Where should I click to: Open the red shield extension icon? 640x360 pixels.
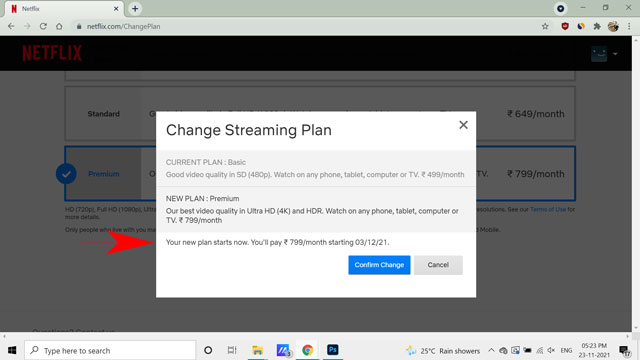[x=565, y=26]
